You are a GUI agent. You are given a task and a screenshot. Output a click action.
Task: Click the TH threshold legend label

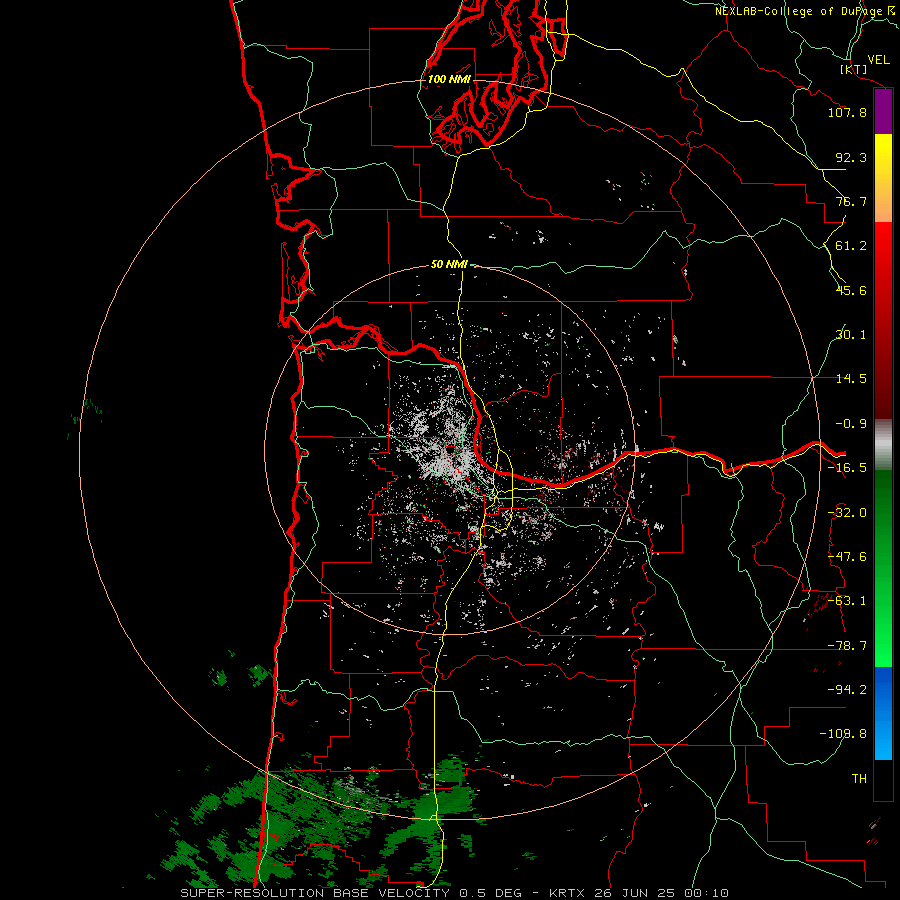[x=859, y=779]
